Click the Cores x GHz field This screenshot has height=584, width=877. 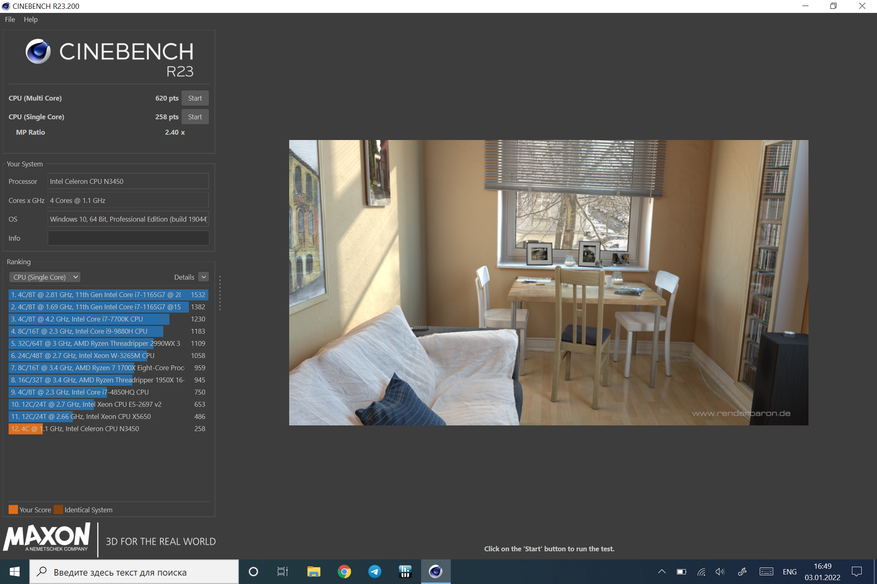pyautogui.click(x=128, y=200)
